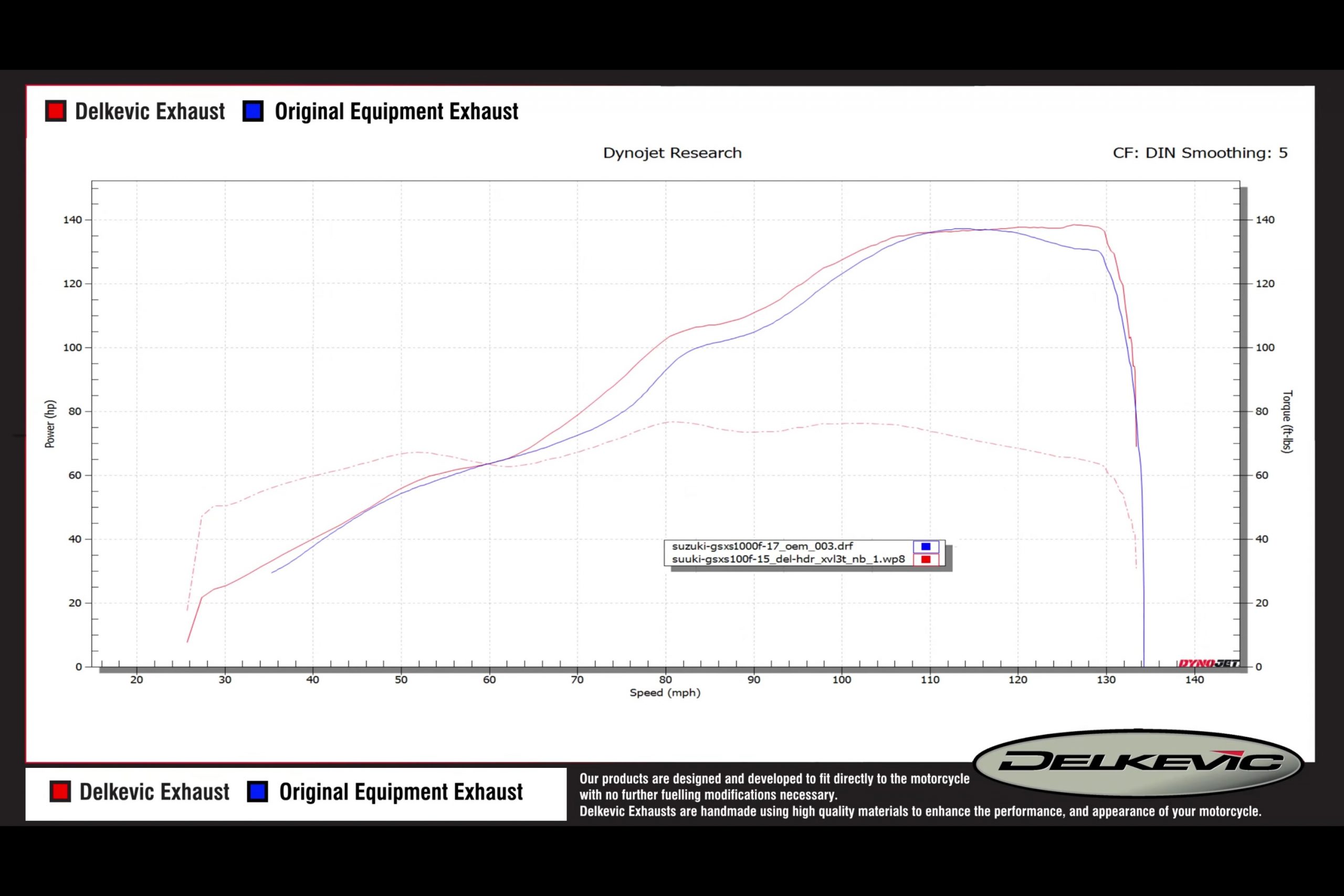Click the blue Original Equipment swatch at top
1344x896 pixels.
point(253,111)
